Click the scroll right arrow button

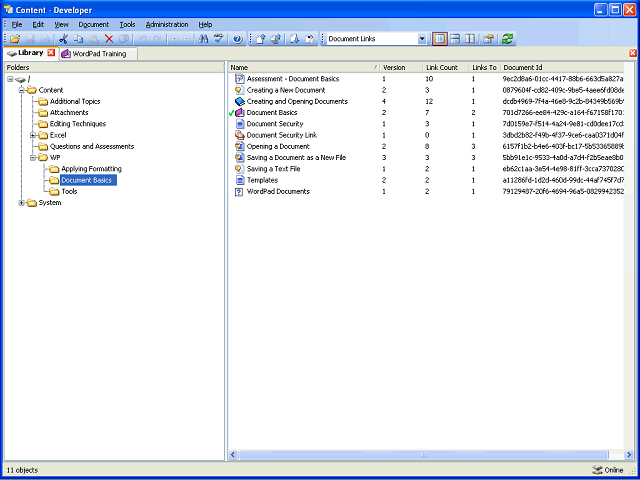629,455
